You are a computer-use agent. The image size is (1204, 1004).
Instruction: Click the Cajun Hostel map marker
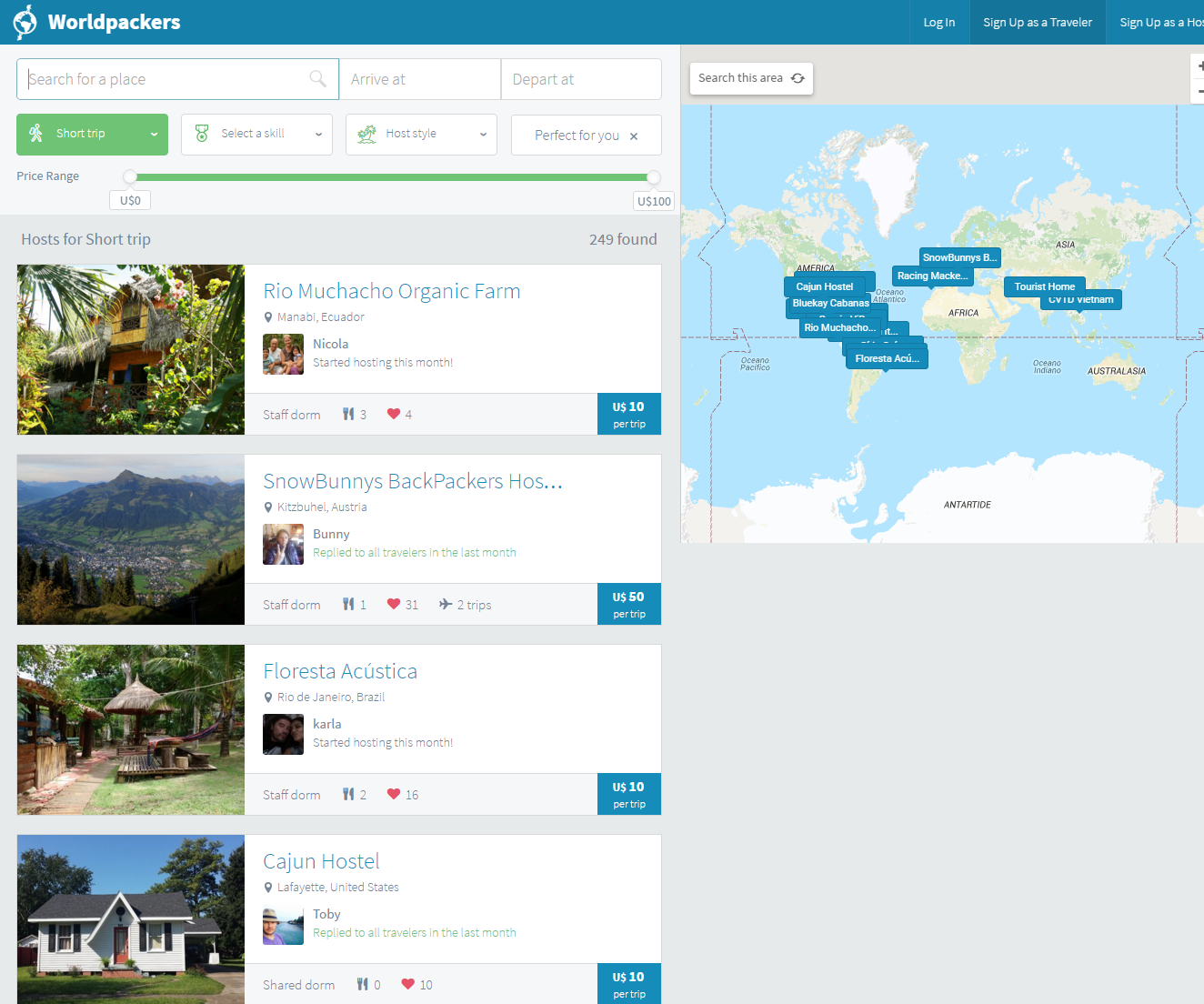825,286
